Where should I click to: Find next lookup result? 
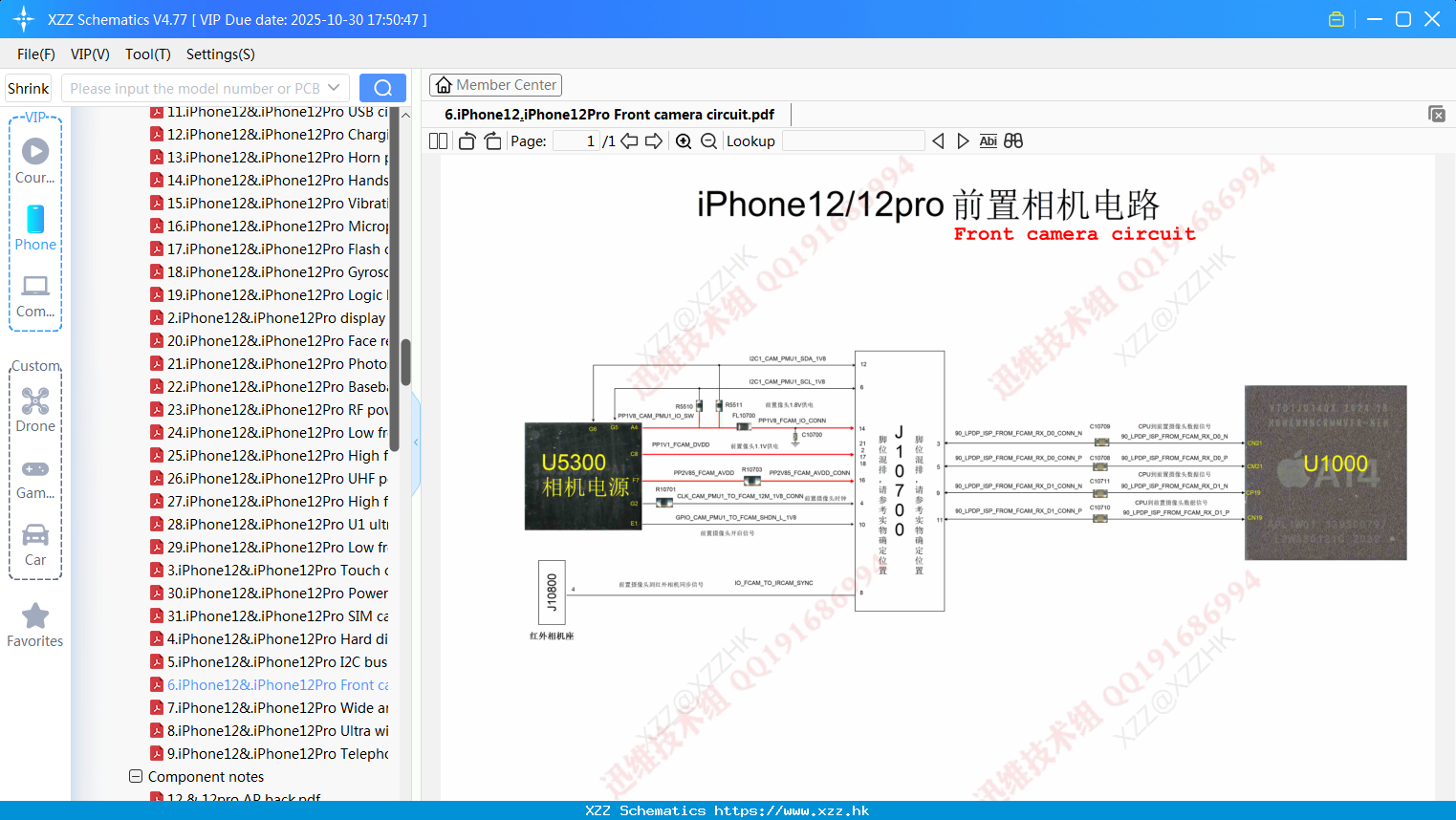963,140
